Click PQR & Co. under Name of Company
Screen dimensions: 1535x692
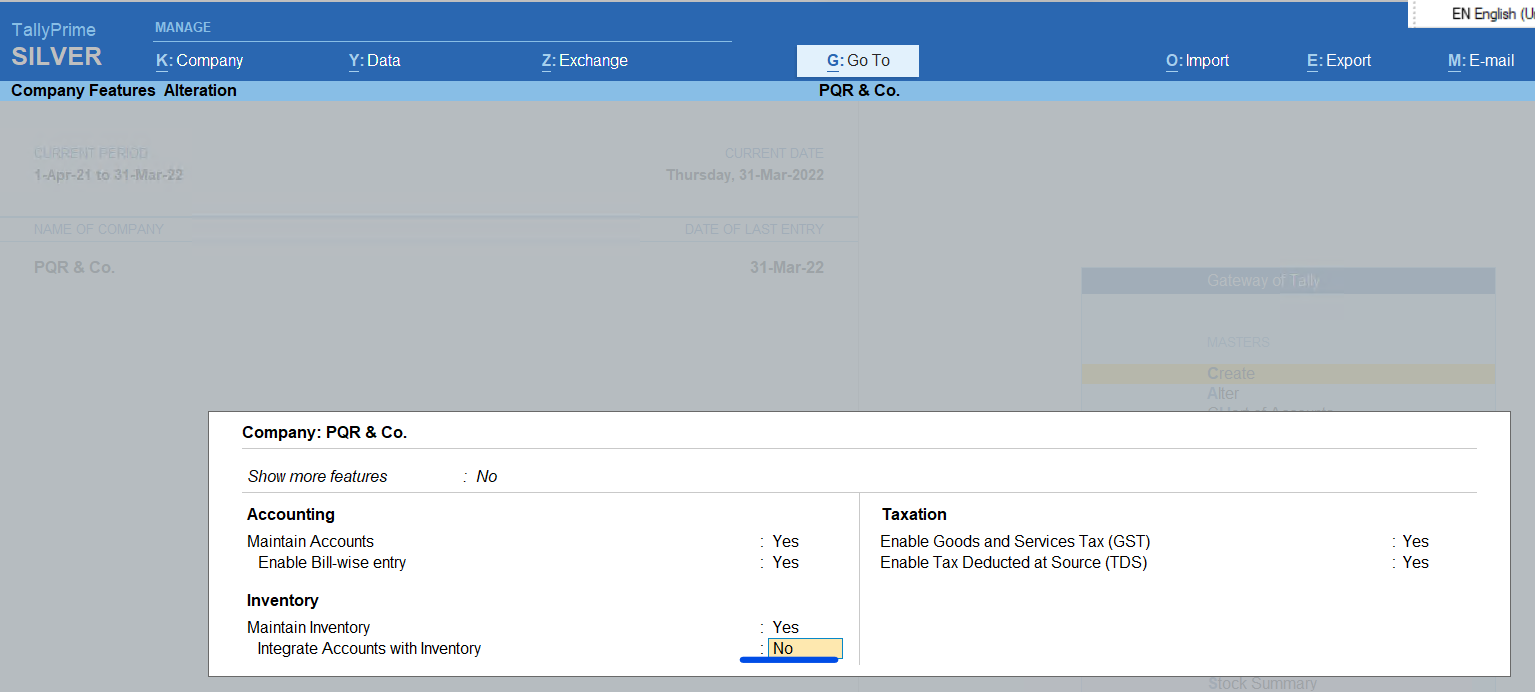(x=75, y=268)
